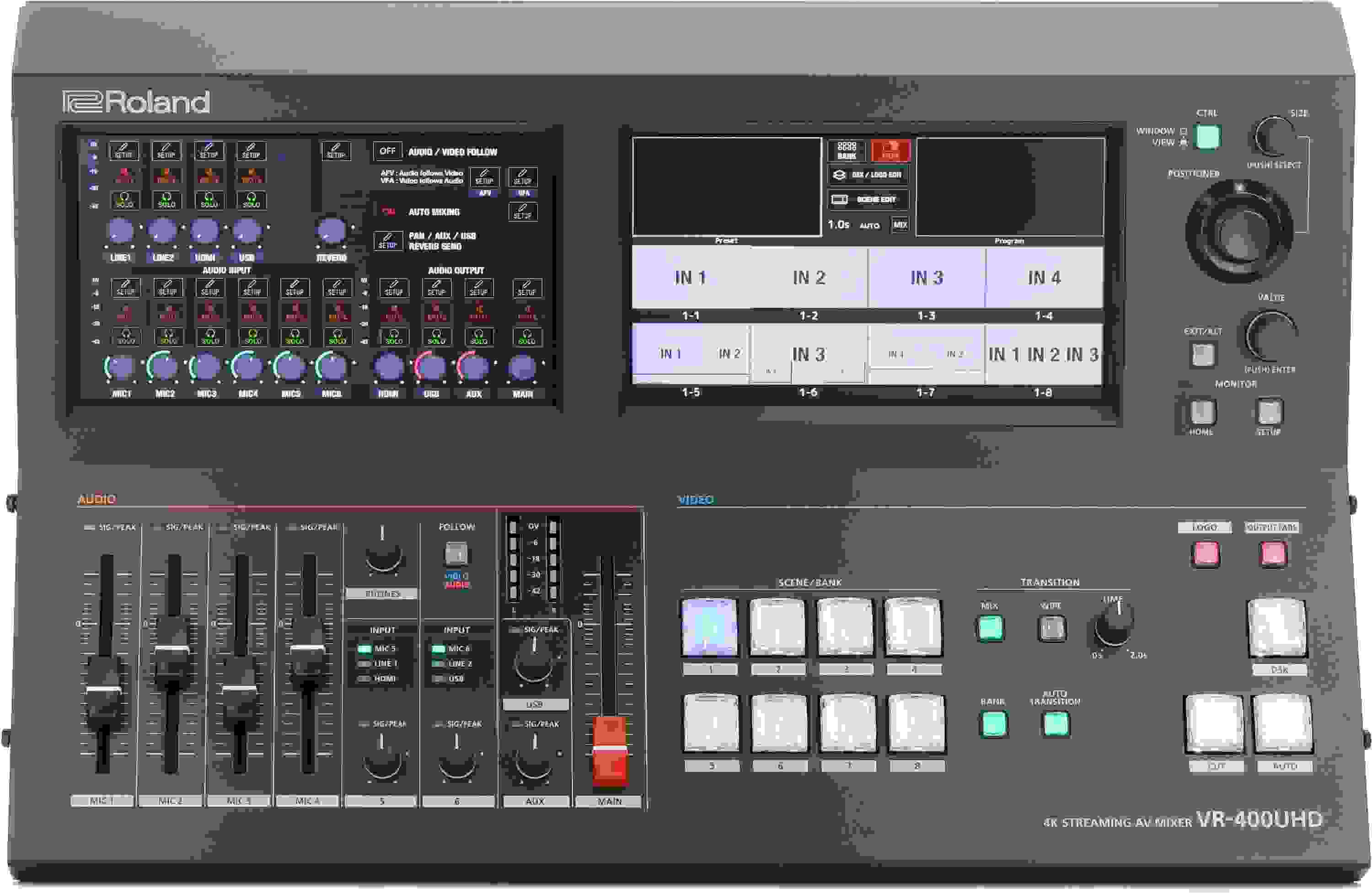Tap the AUTO MIXING icon on touchscreen

pyautogui.click(x=389, y=212)
